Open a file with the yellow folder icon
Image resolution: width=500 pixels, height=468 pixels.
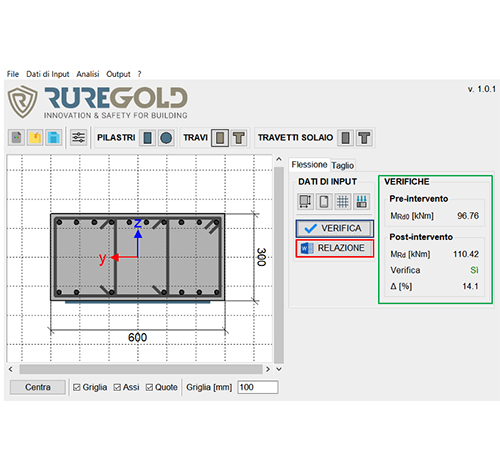coord(35,137)
